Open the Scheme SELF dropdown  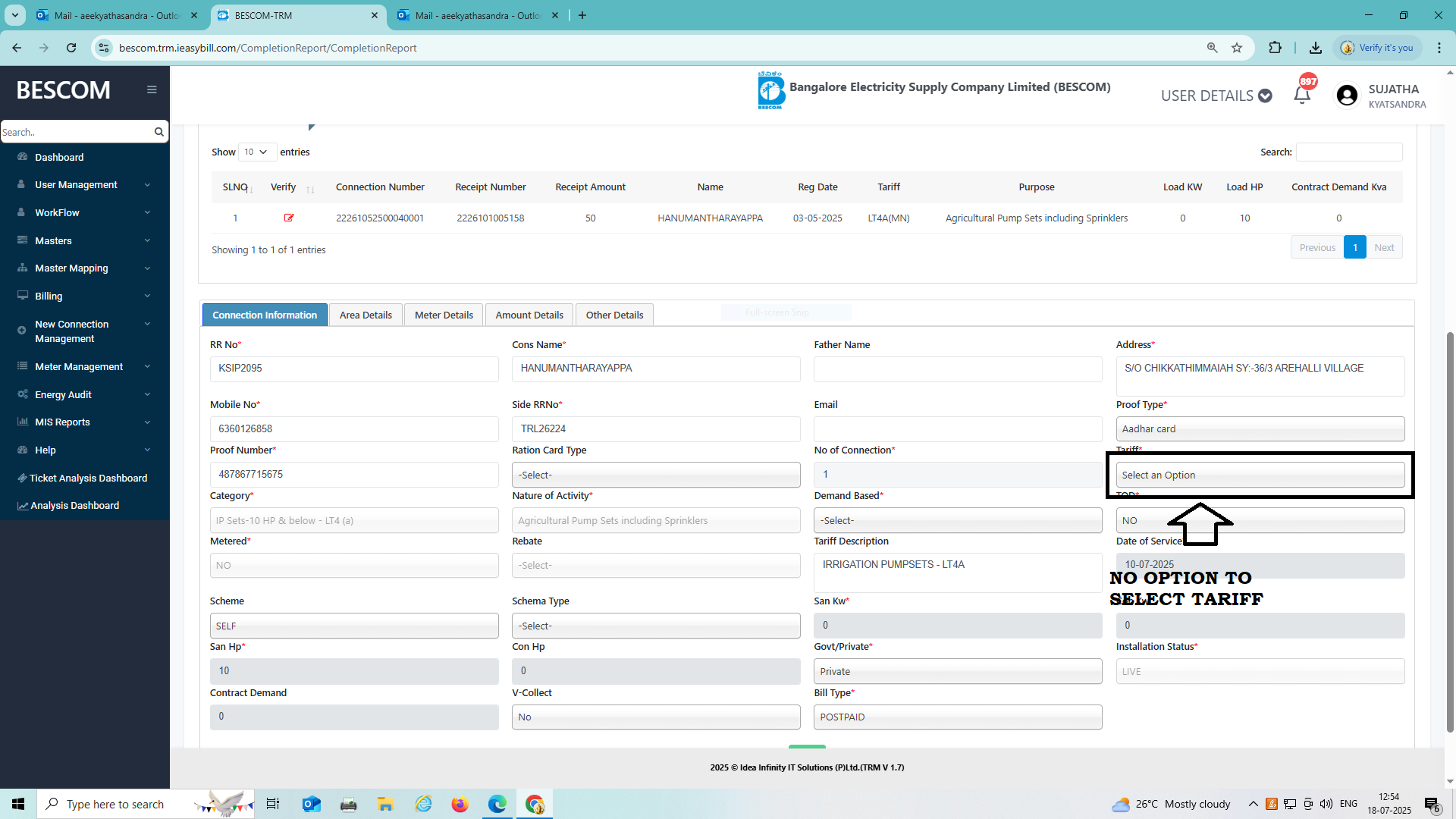pyautogui.click(x=354, y=626)
